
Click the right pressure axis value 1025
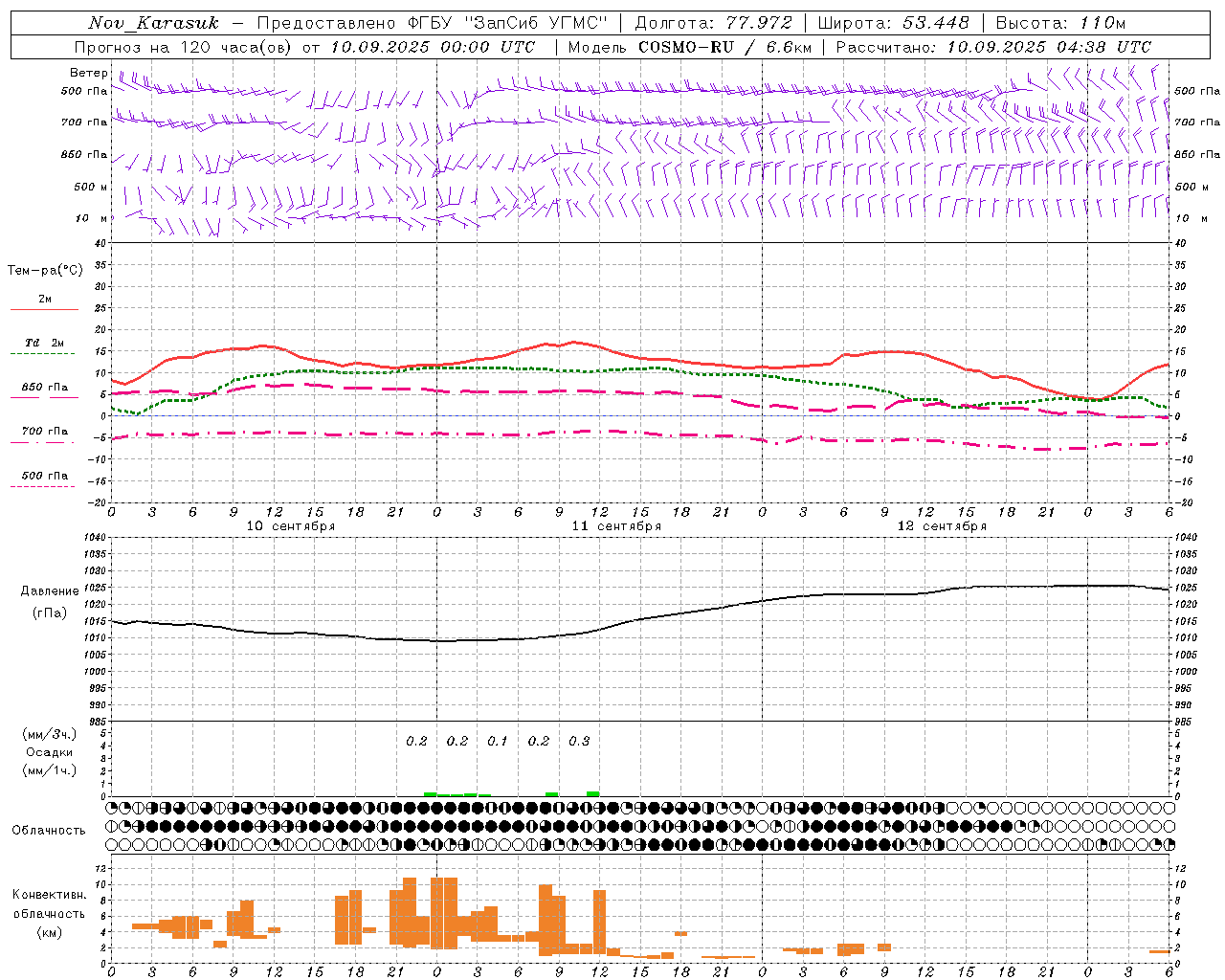[x=1185, y=588]
